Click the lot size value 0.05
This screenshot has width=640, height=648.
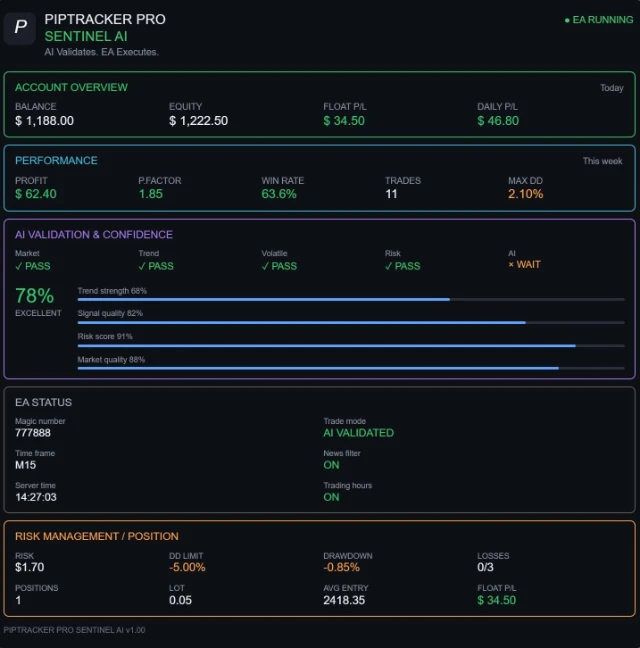click(x=181, y=600)
